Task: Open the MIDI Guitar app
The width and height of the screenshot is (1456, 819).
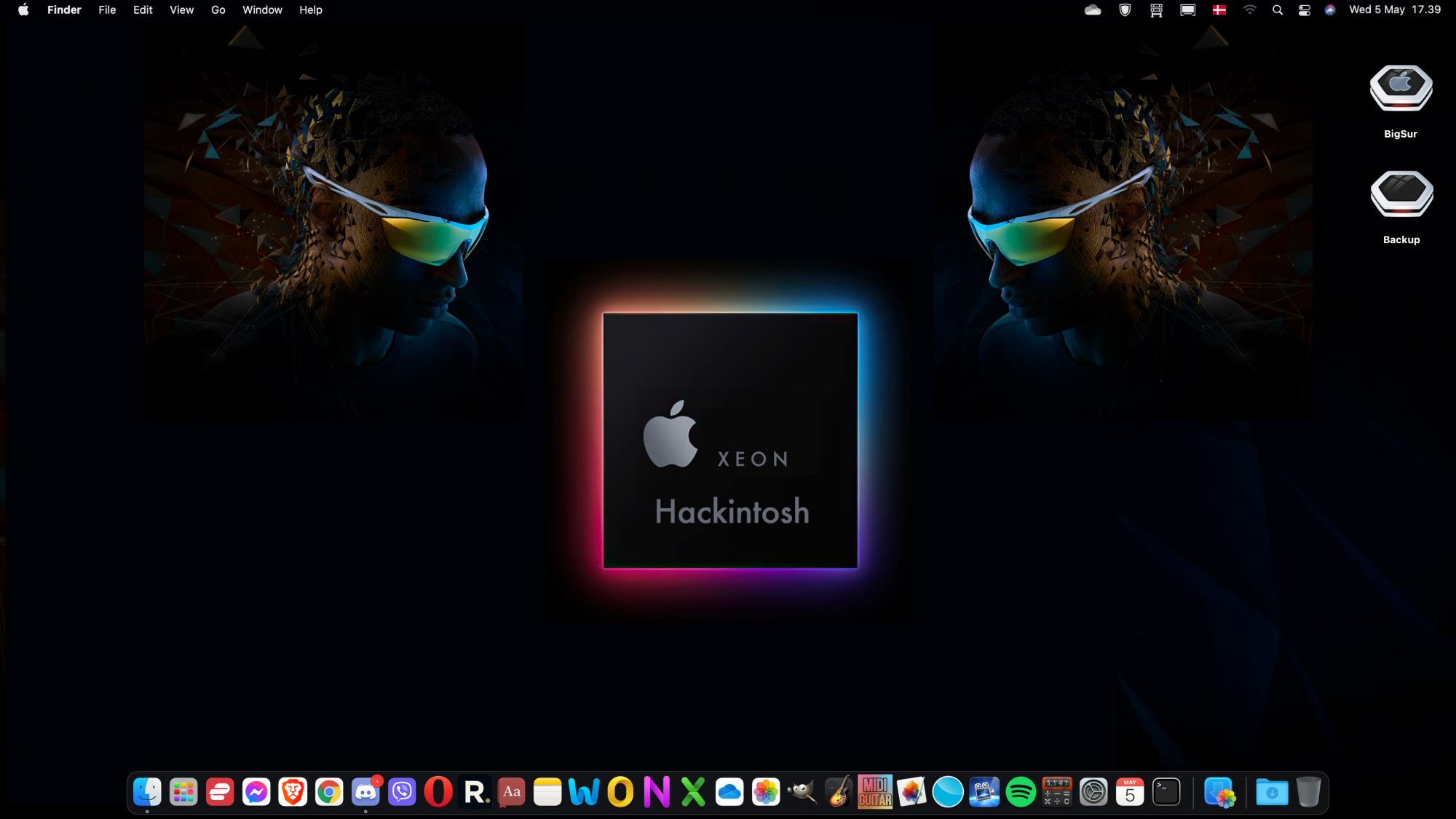Action: tap(875, 792)
